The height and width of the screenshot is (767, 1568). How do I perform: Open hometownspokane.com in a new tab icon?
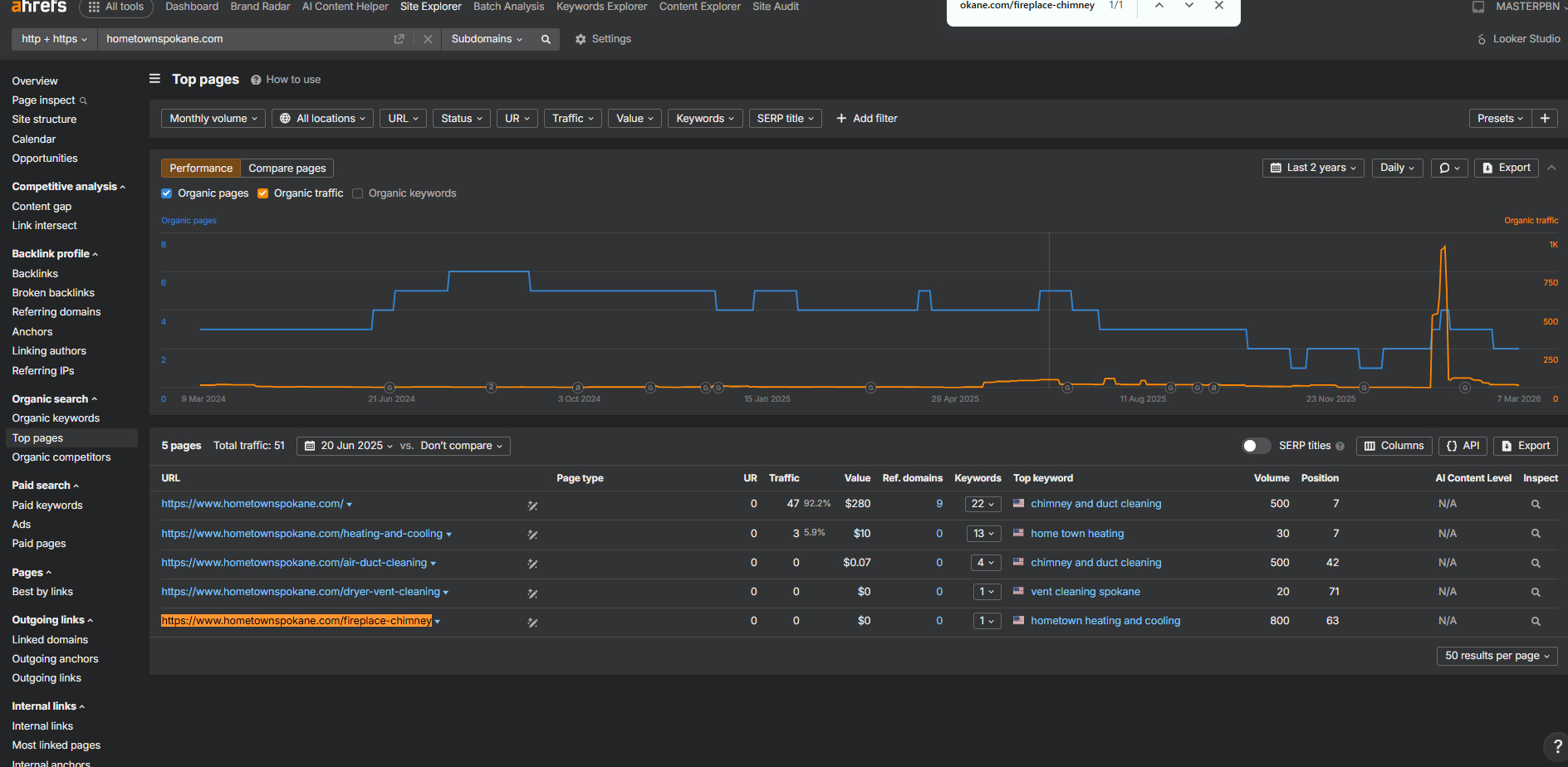pos(399,39)
